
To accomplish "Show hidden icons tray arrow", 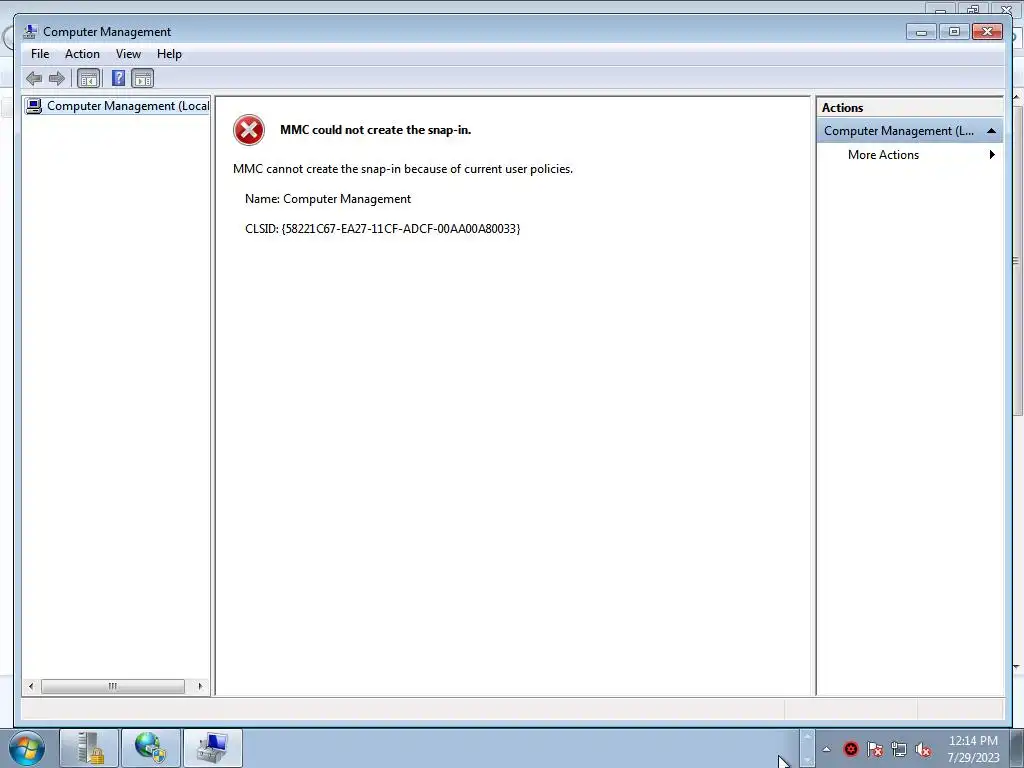I will (826, 749).
